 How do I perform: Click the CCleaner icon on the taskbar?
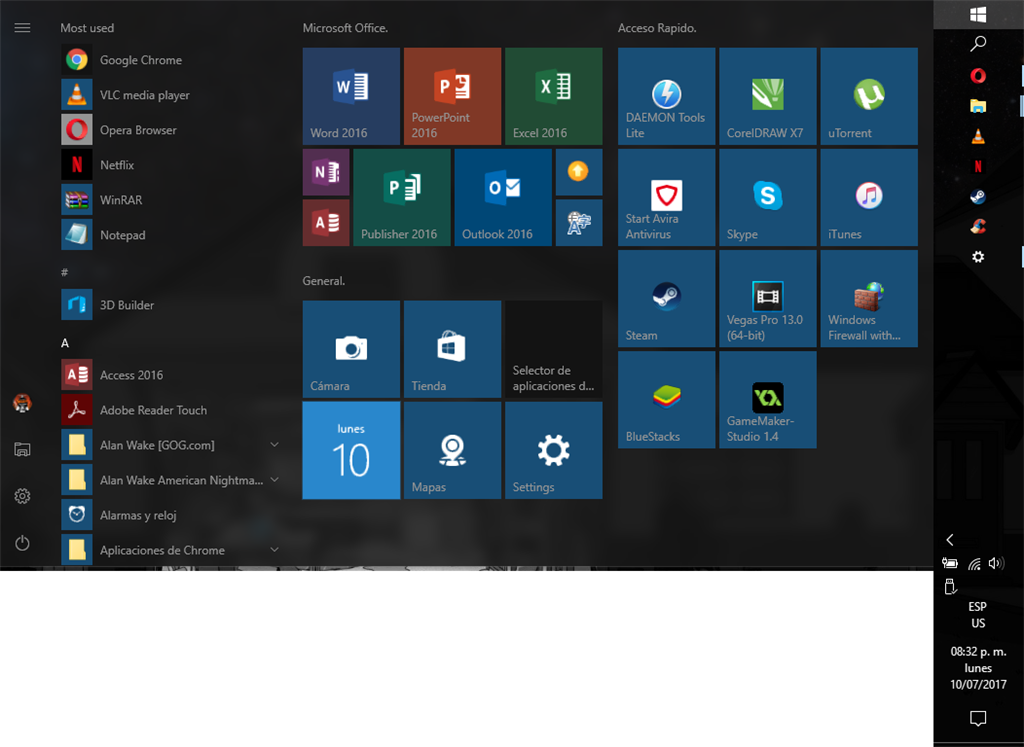978,227
